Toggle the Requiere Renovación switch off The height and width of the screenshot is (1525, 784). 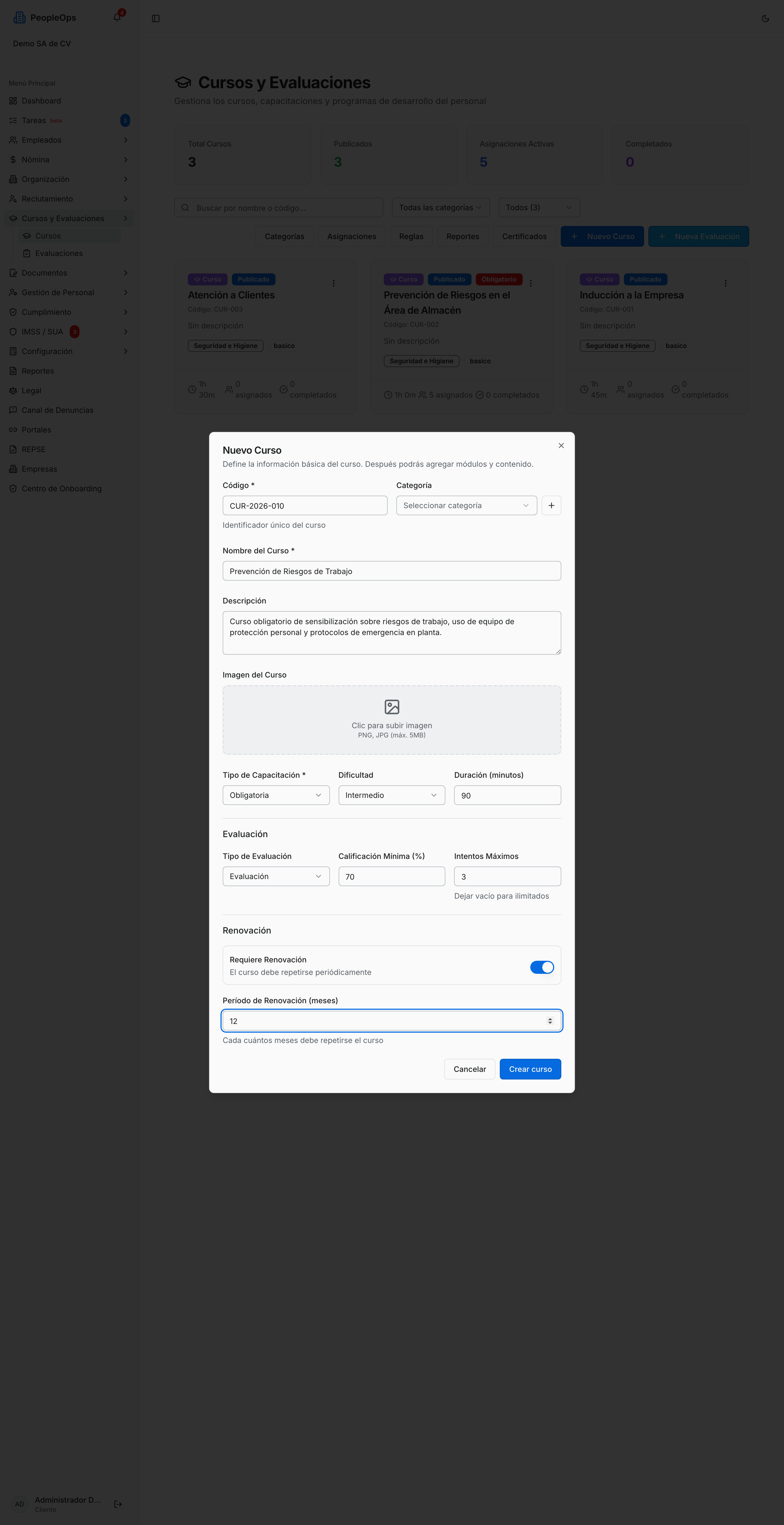[x=541, y=967]
